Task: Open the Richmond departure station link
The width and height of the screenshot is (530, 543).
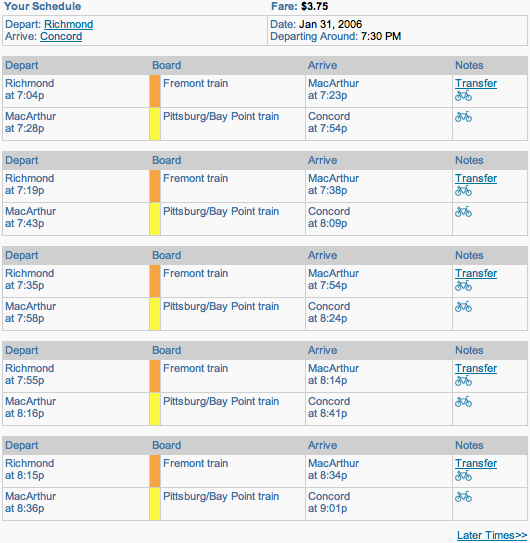Action: tap(69, 24)
